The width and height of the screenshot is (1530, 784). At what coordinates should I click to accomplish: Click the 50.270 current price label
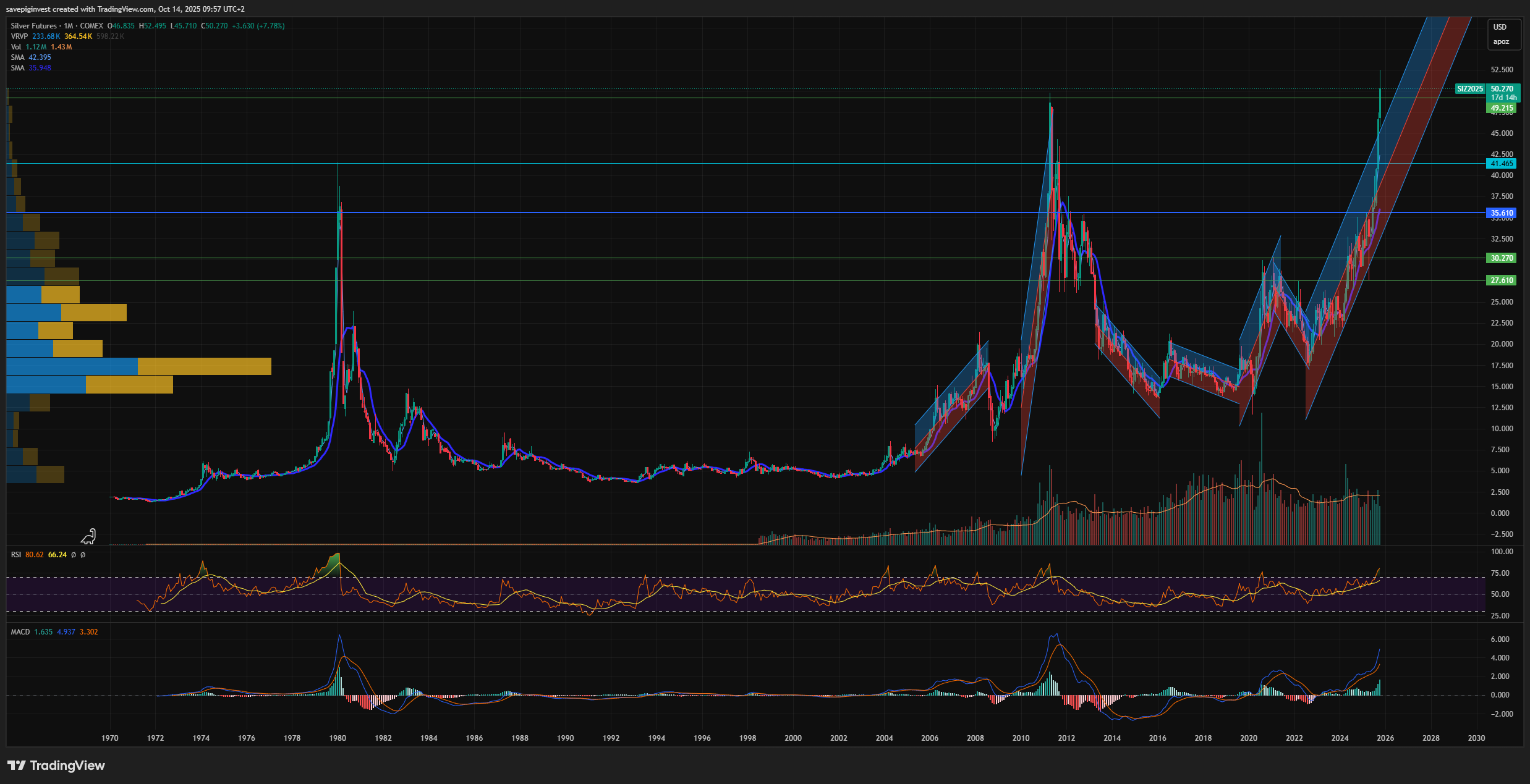pyautogui.click(x=1502, y=89)
